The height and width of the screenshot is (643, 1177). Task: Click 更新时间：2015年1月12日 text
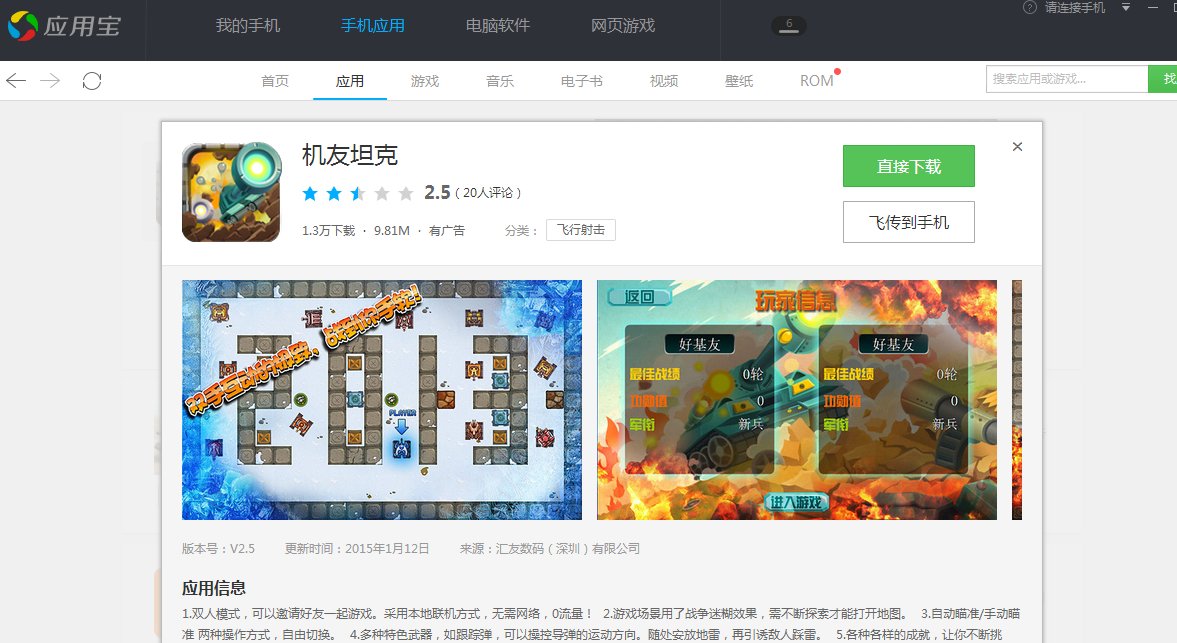click(x=357, y=548)
